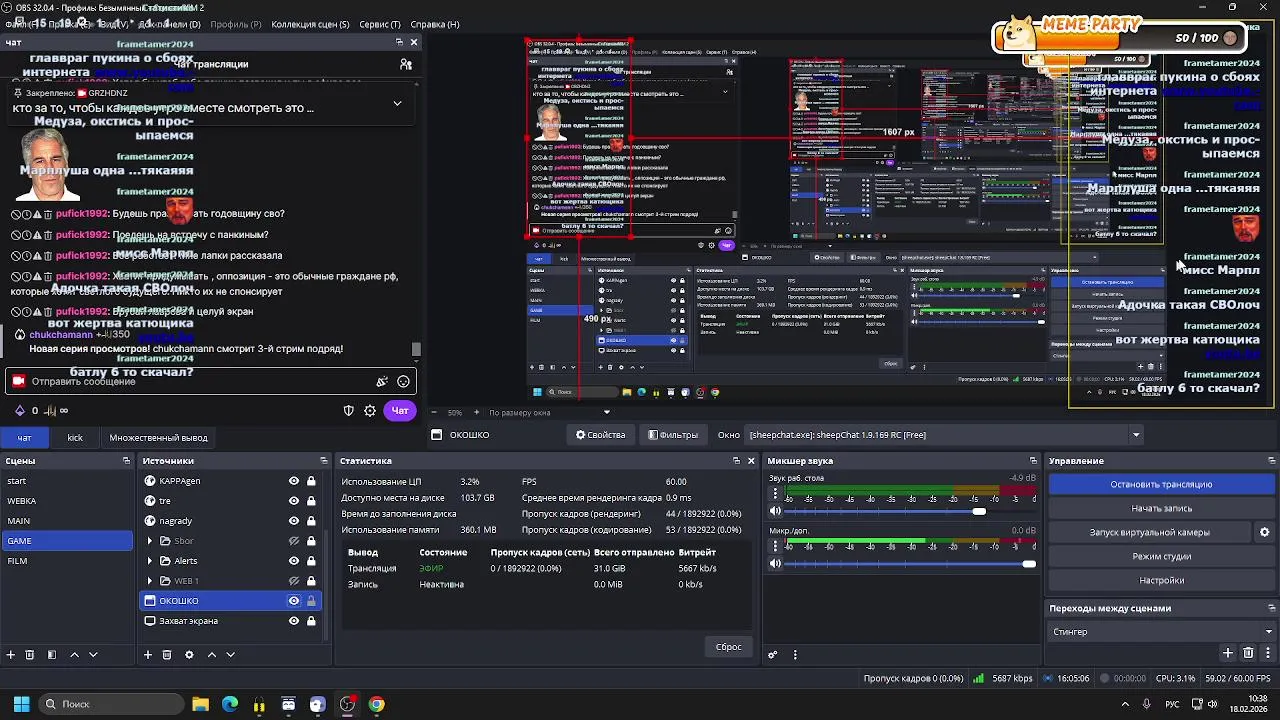Image resolution: width=1280 pixels, height=720 pixels.
Task: Toggle lock on ОКОШКО source
Action: point(311,601)
